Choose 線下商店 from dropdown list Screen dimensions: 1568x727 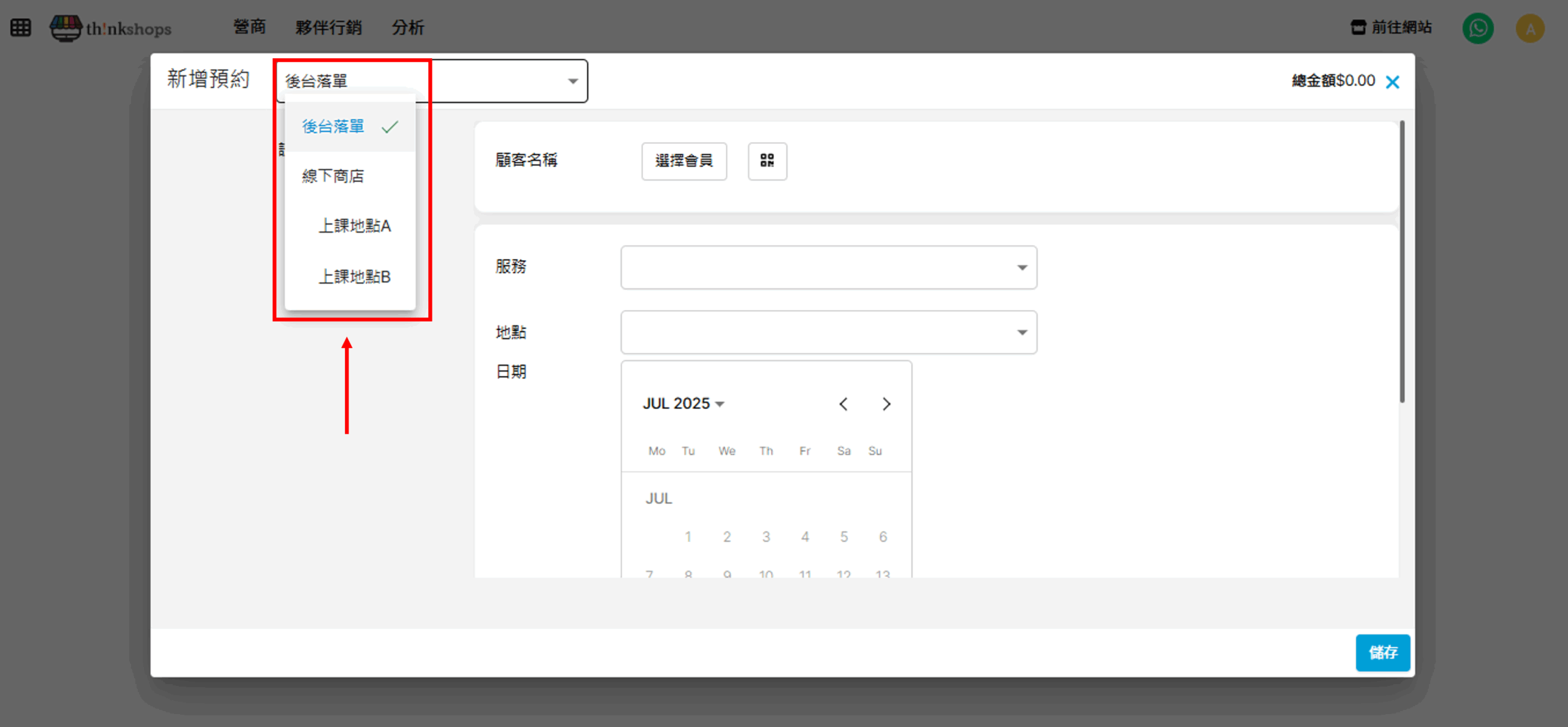pyautogui.click(x=333, y=176)
